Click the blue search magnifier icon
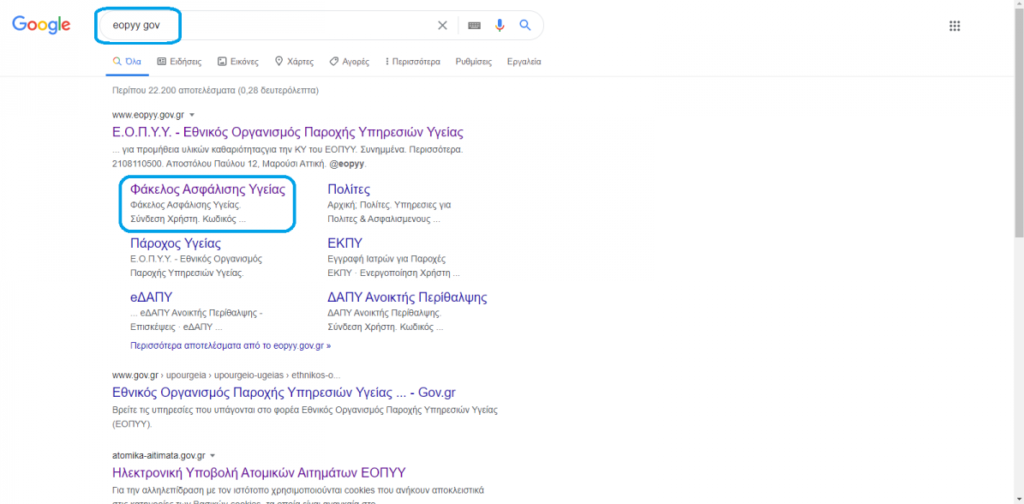Screen dimensions: 1024x504 coord(525,25)
